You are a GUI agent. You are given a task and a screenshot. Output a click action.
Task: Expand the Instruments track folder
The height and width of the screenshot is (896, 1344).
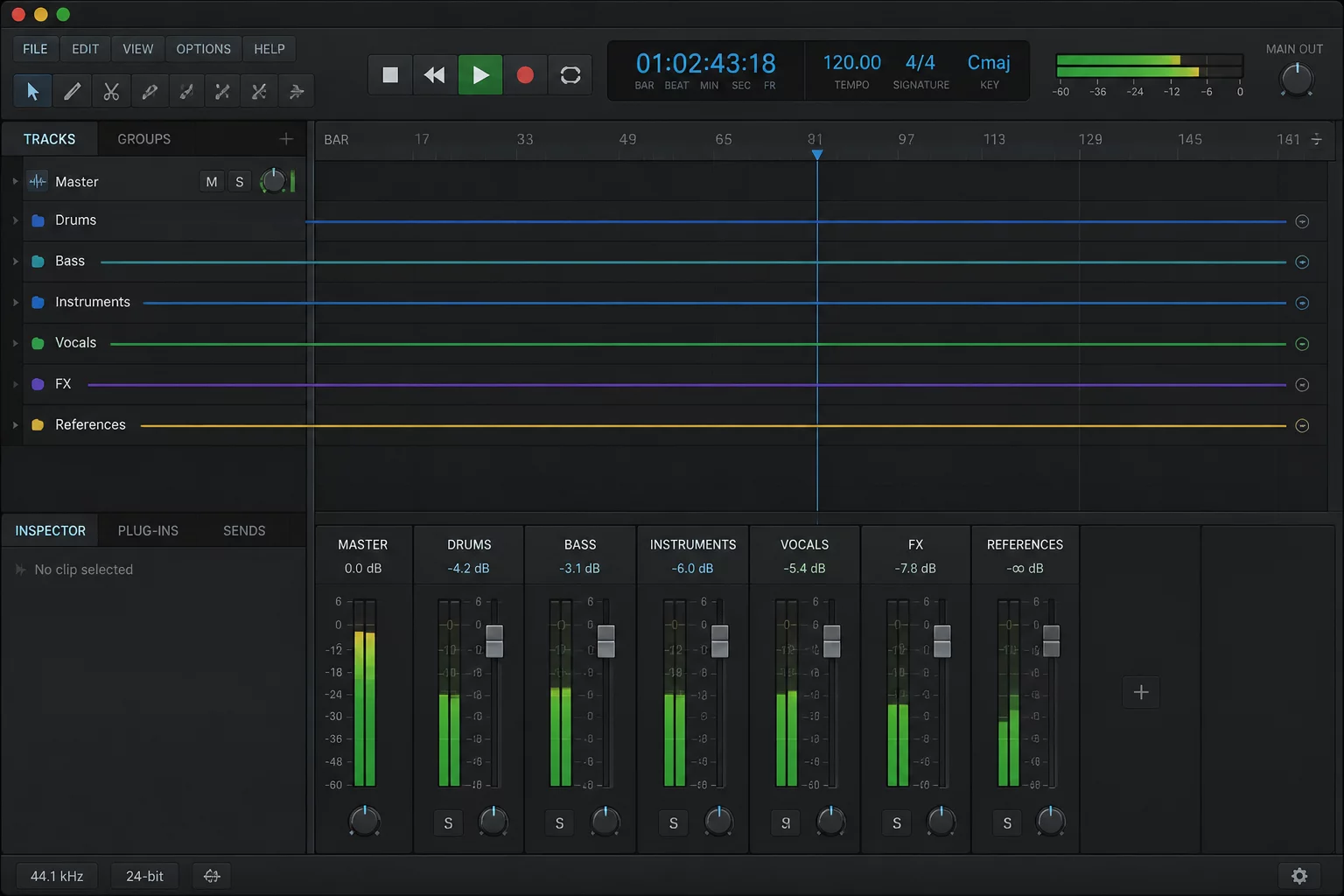[x=15, y=303]
